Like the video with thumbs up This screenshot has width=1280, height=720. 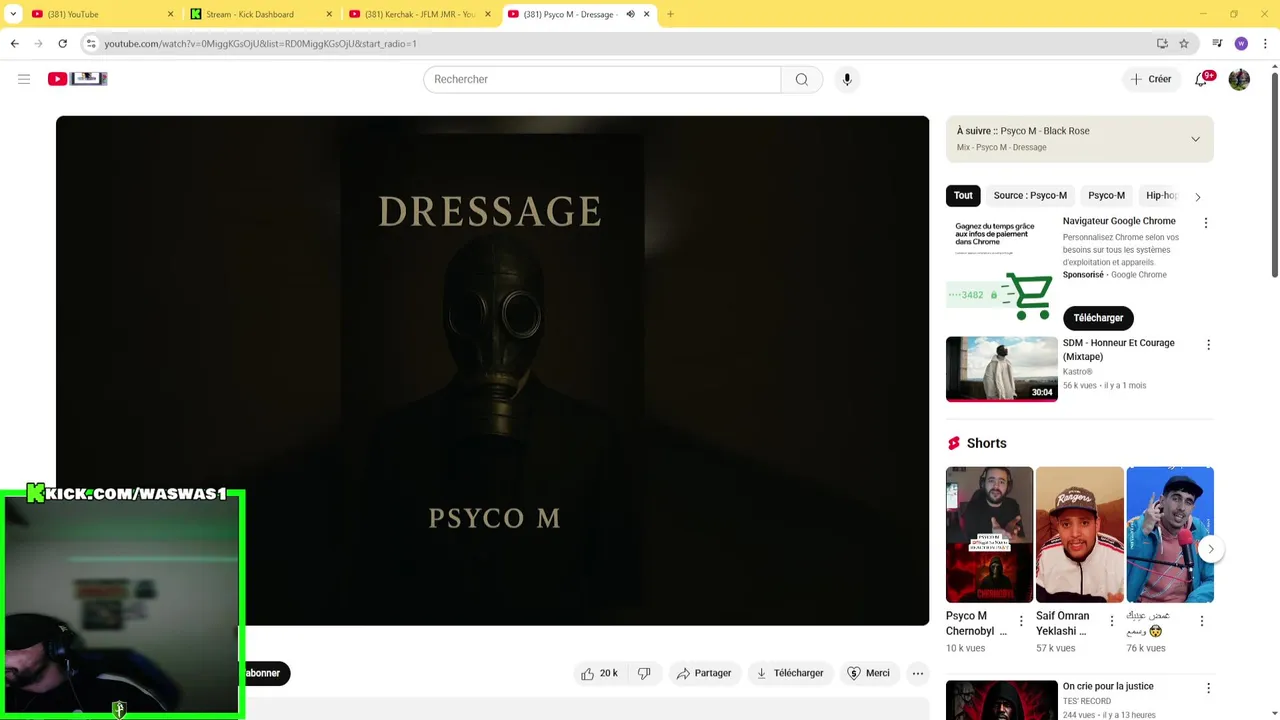[598, 673]
